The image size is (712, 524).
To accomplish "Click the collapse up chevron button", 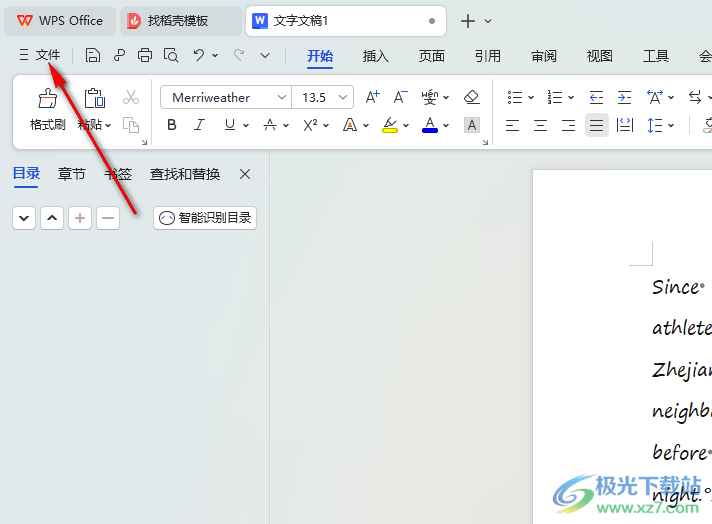I will [x=52, y=218].
